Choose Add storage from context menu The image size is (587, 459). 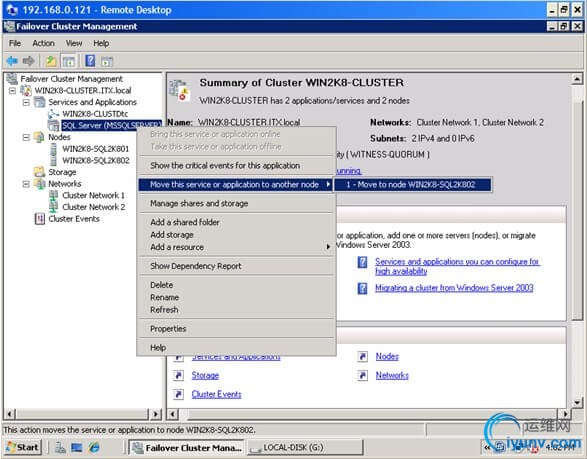(237, 235)
